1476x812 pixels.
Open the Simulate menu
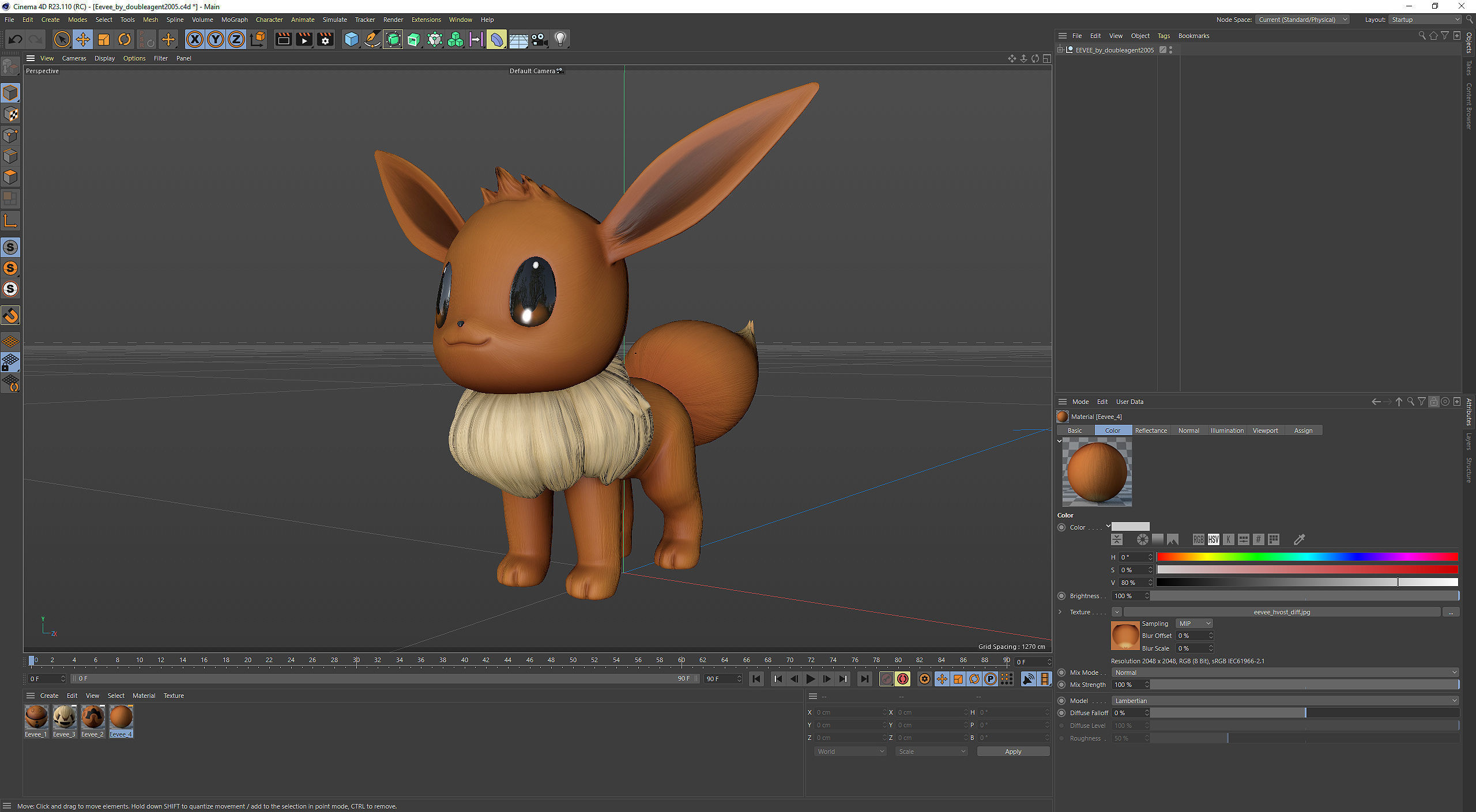(x=334, y=20)
